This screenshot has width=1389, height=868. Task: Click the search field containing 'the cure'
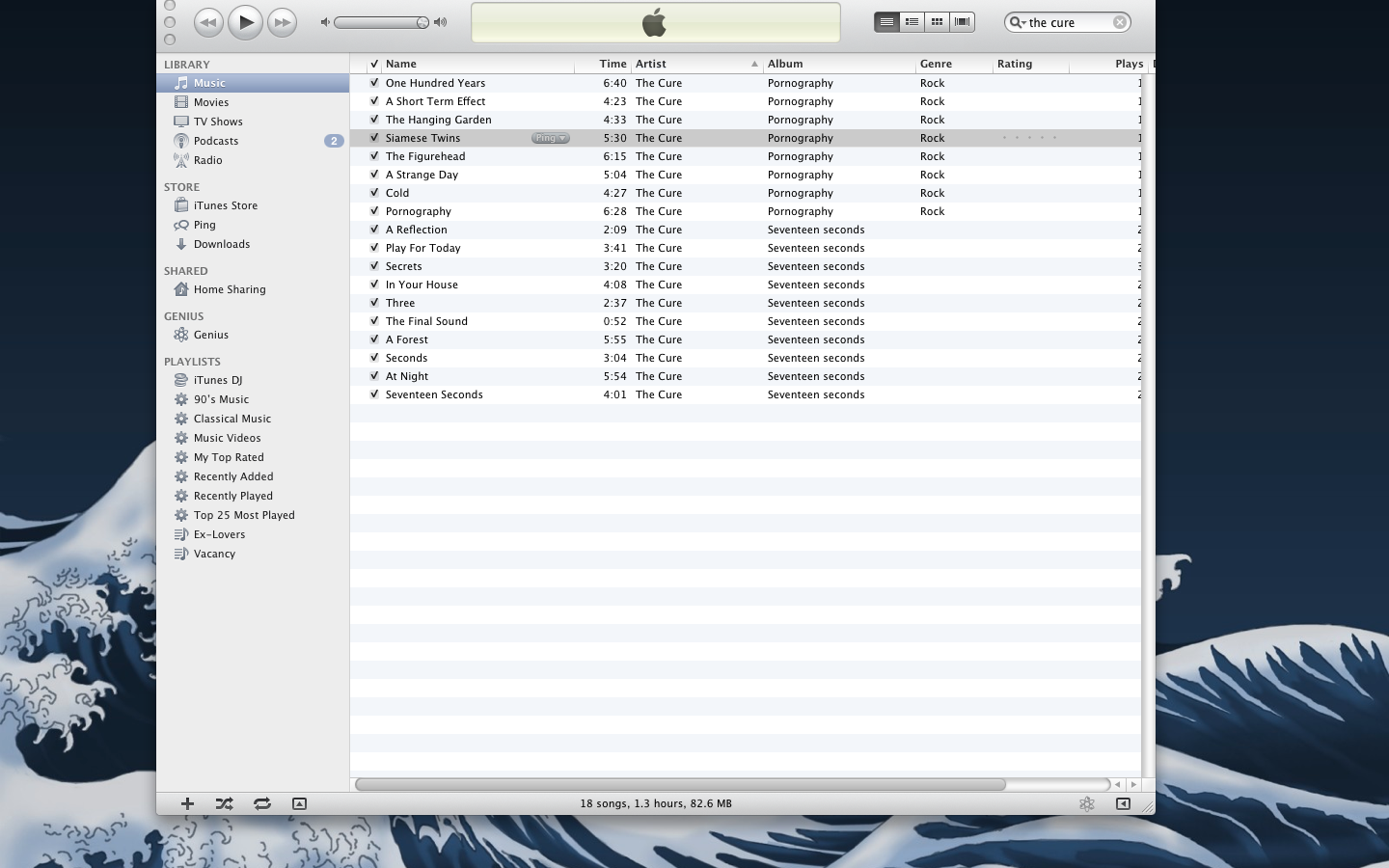1068,22
